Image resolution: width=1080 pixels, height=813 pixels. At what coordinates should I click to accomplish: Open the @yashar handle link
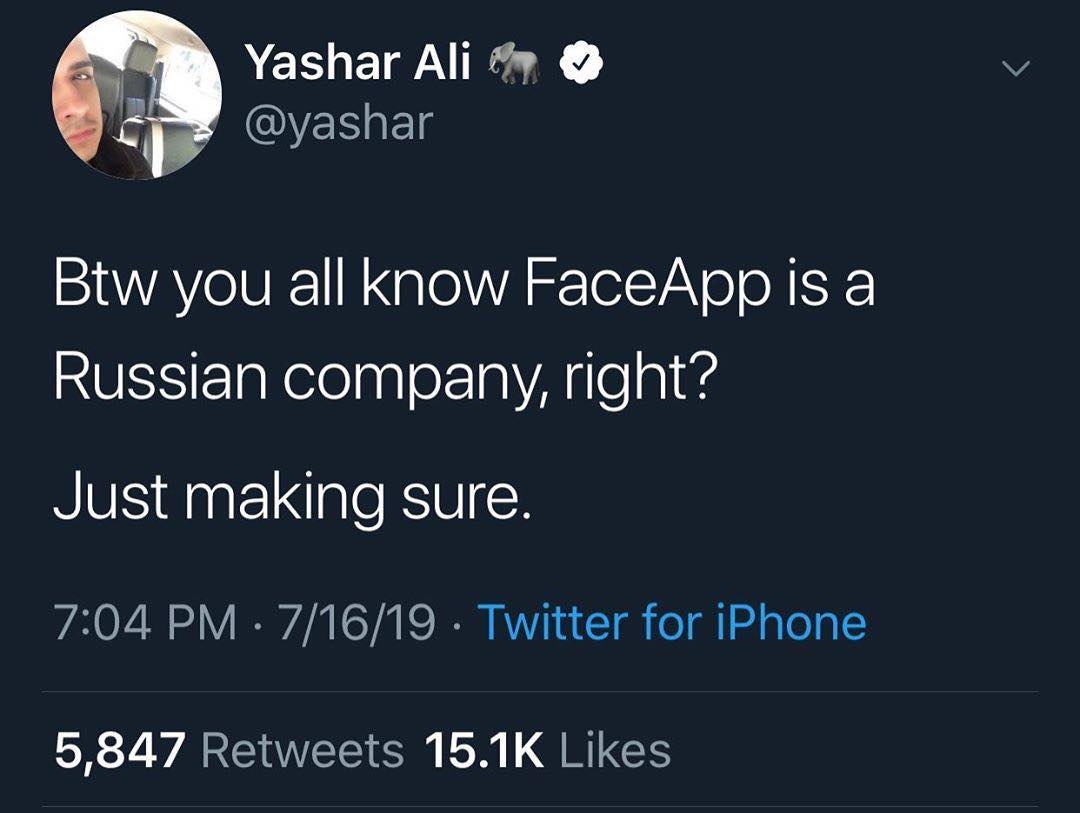[339, 123]
